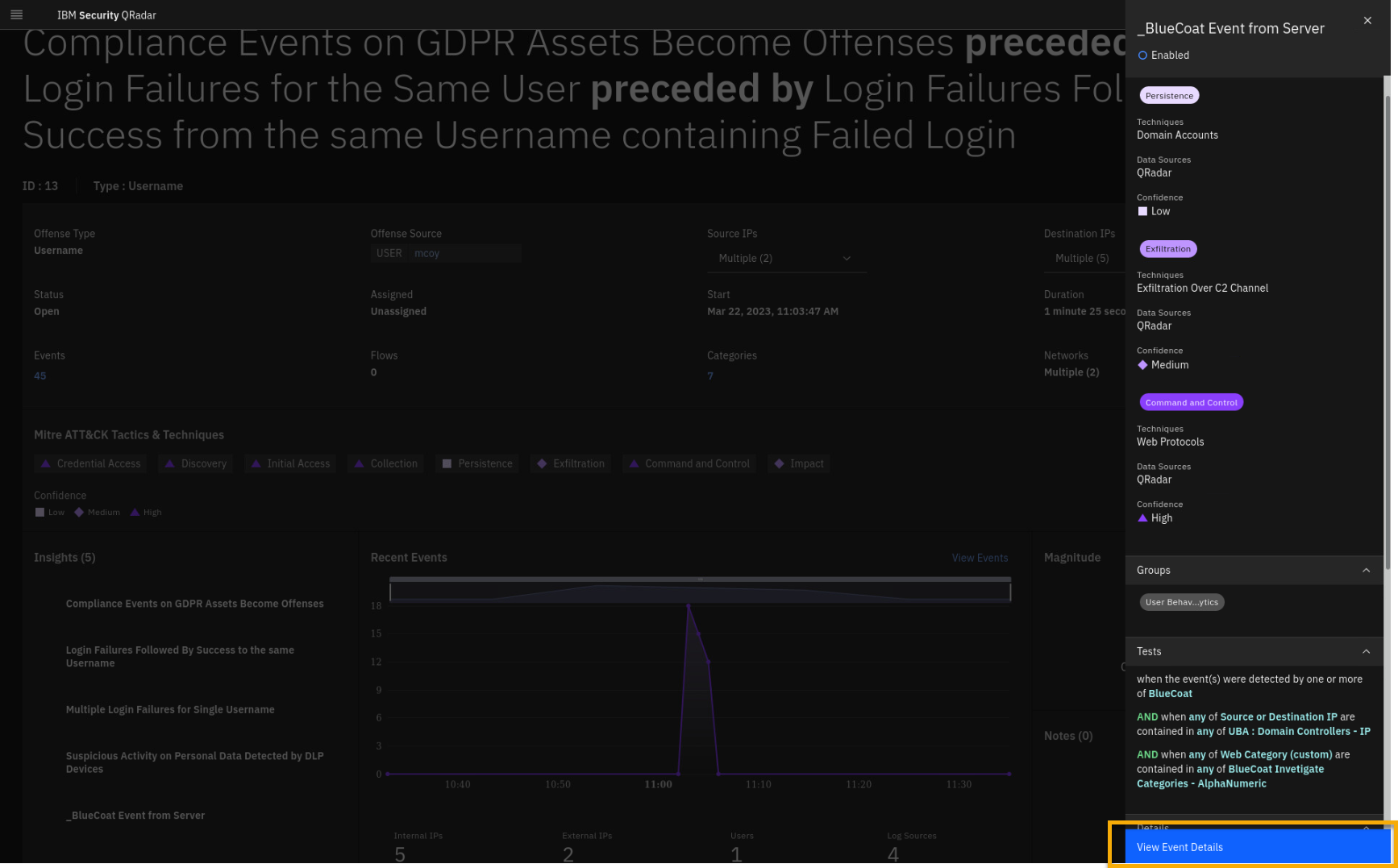Click the Medium confidence legend entry
The image size is (1398, 868).
tap(97, 512)
